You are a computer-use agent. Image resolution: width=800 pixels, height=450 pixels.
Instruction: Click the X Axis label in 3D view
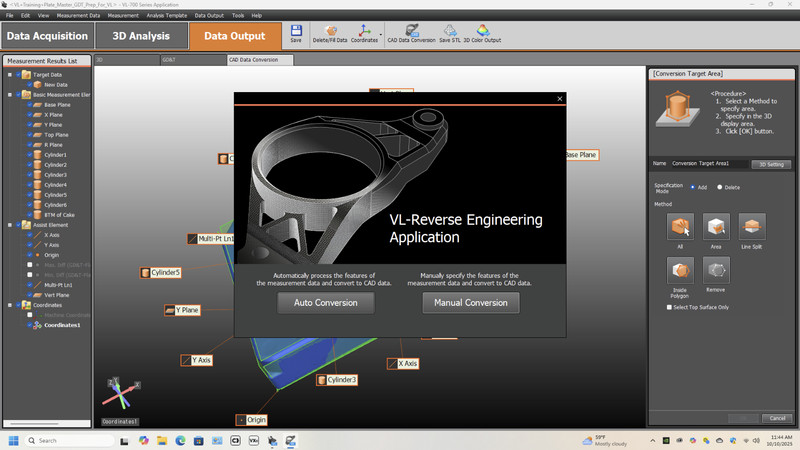pos(403,363)
